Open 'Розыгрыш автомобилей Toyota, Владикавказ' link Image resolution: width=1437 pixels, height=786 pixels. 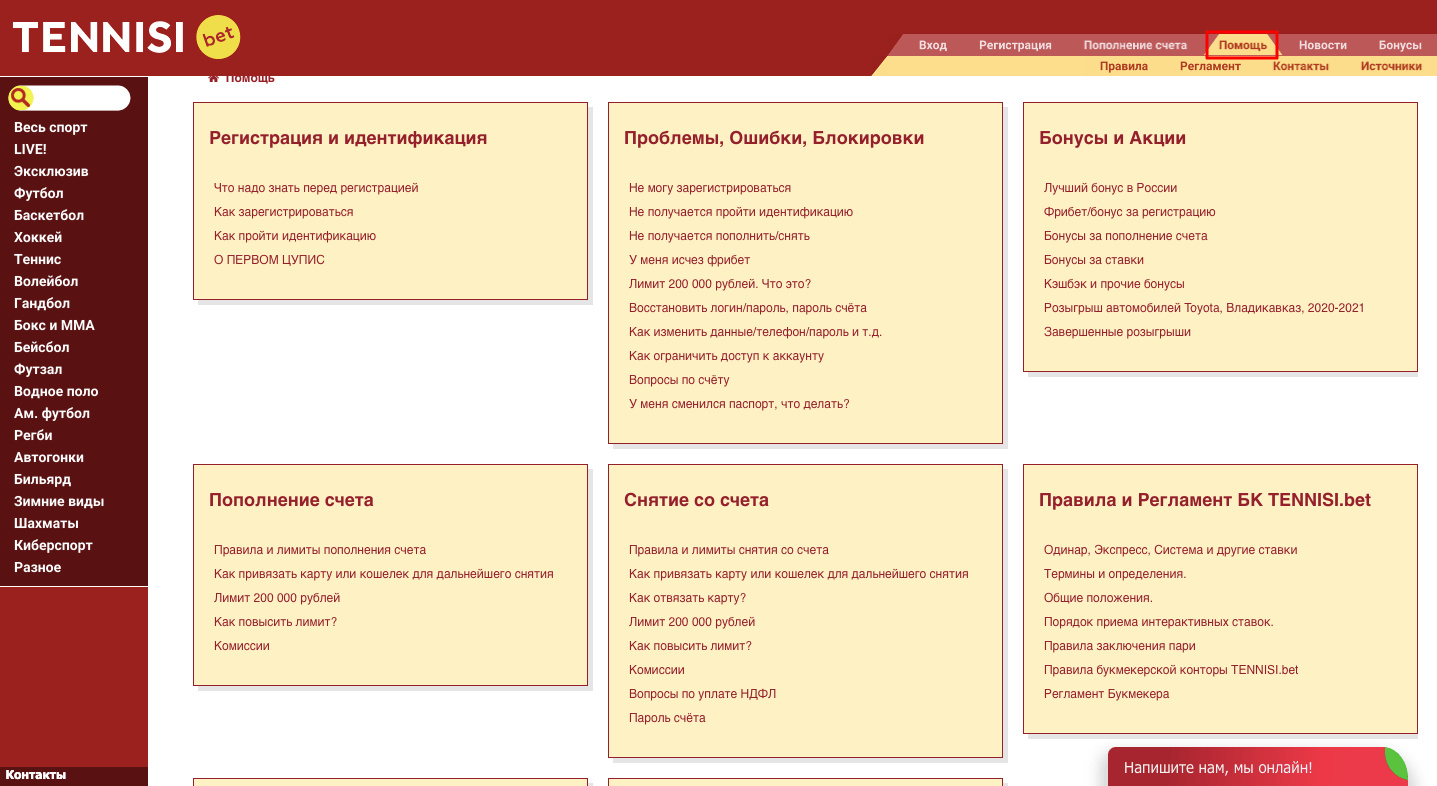pos(1204,307)
